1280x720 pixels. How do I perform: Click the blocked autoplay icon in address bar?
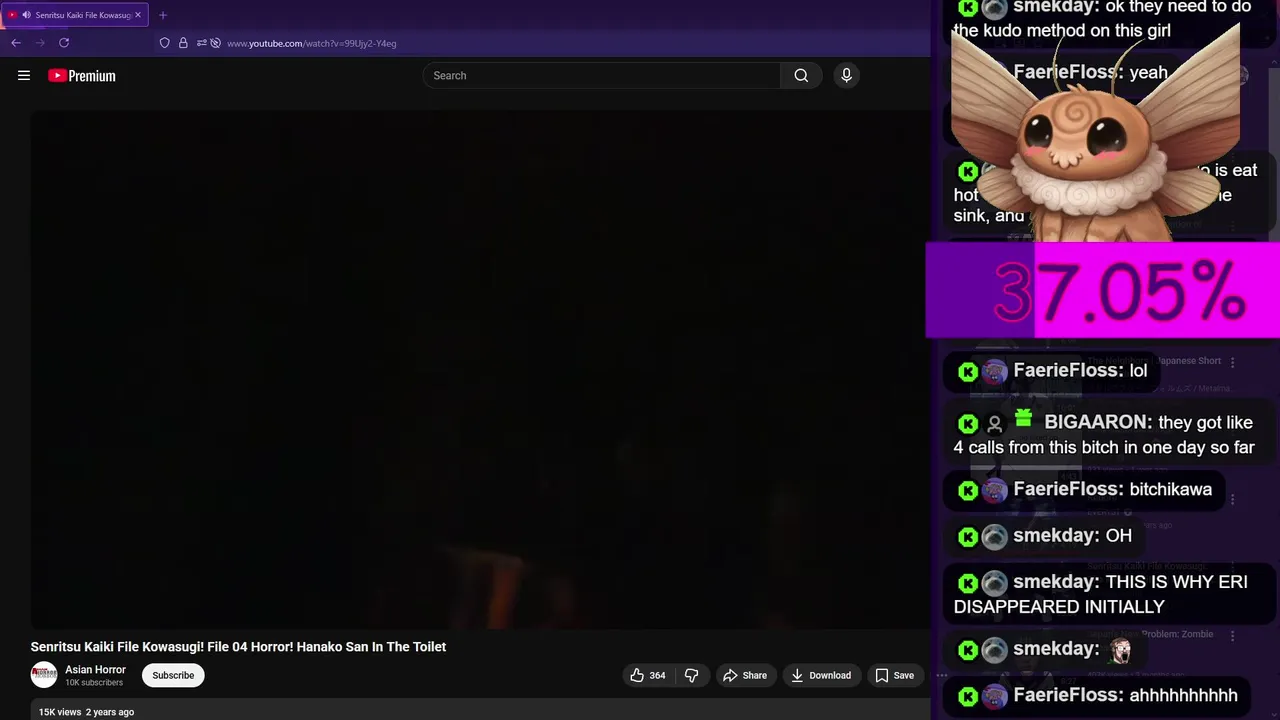click(215, 43)
